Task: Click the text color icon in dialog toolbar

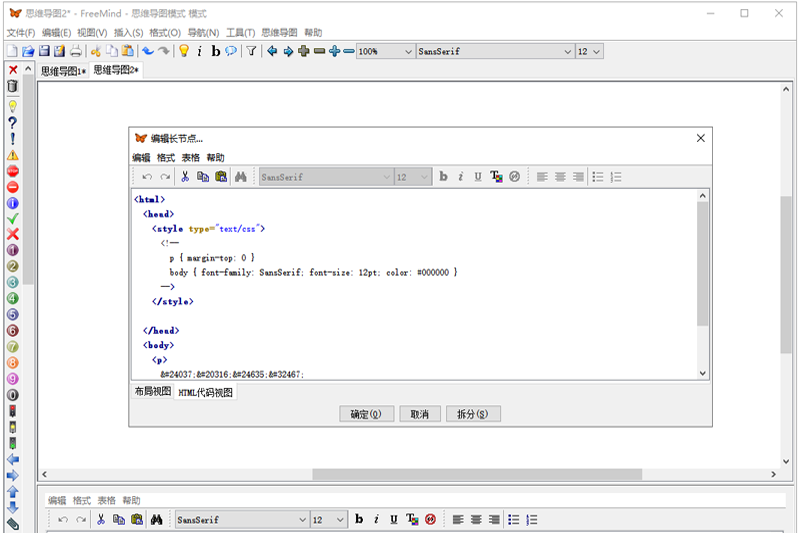Action: pyautogui.click(x=496, y=177)
